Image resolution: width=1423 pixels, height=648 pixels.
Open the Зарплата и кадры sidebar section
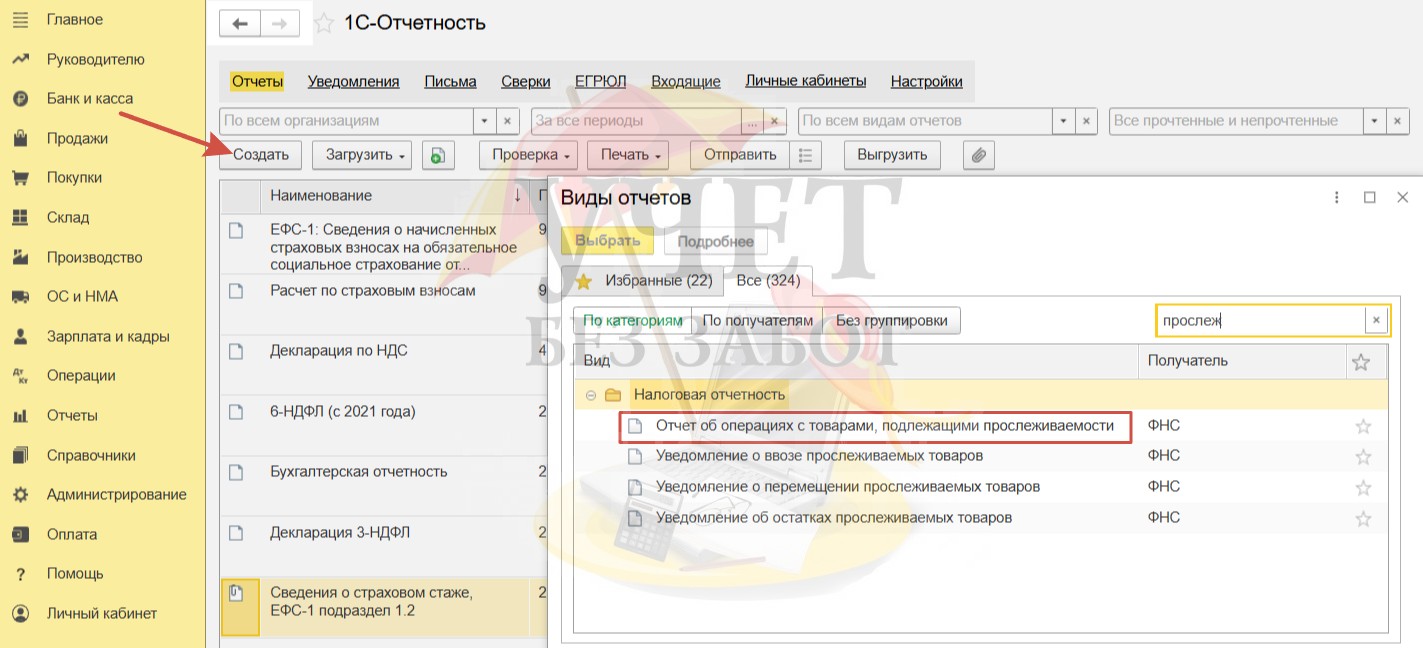107,336
